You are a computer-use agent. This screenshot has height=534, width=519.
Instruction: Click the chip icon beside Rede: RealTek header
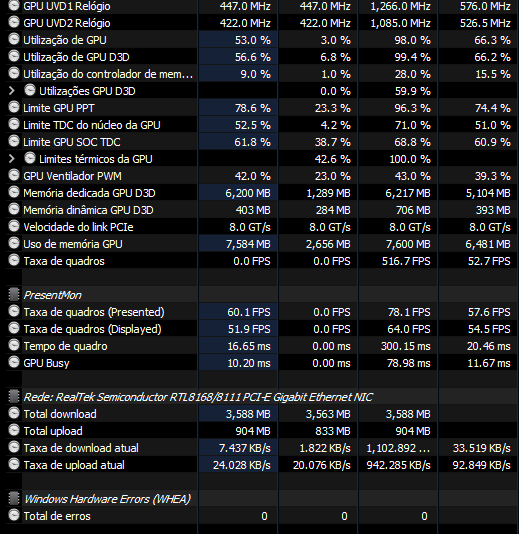[x=14, y=396]
